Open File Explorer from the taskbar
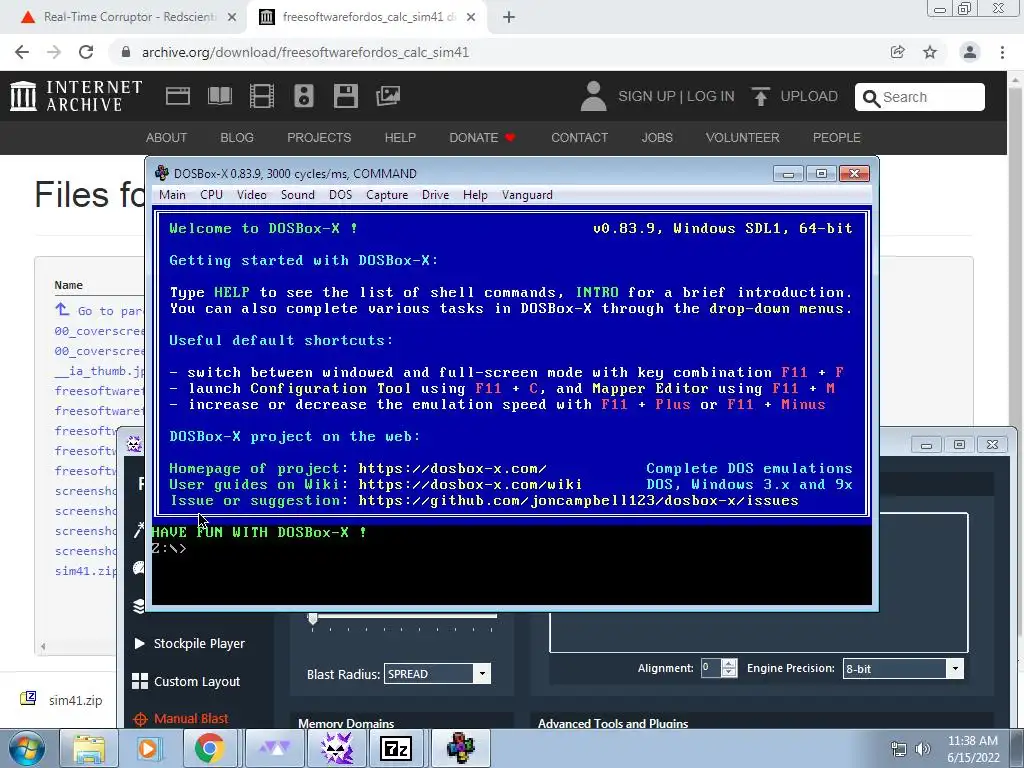 (89, 748)
